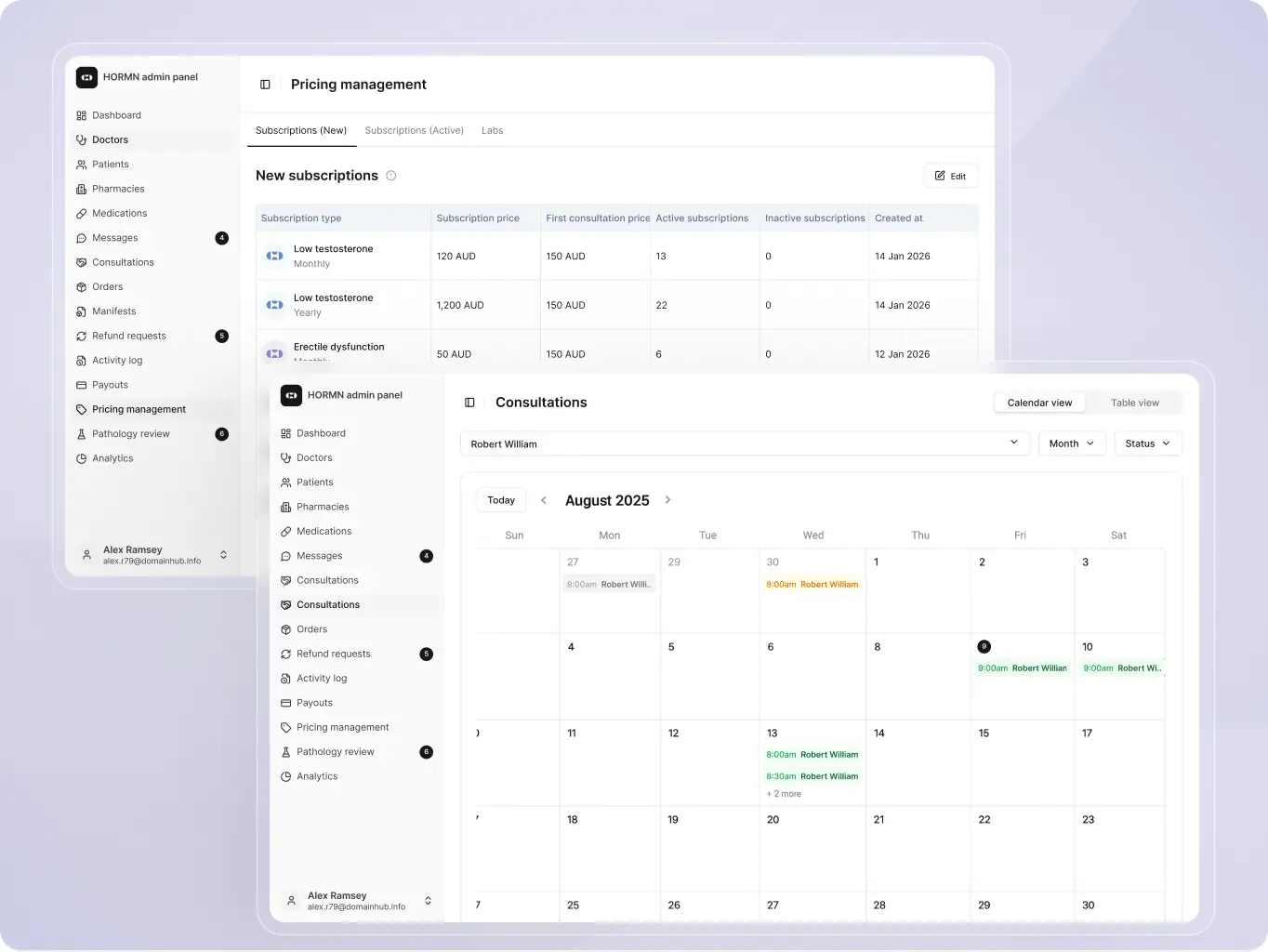The height and width of the screenshot is (952, 1268).
Task: Open the Month range dropdown
Action: click(x=1071, y=443)
